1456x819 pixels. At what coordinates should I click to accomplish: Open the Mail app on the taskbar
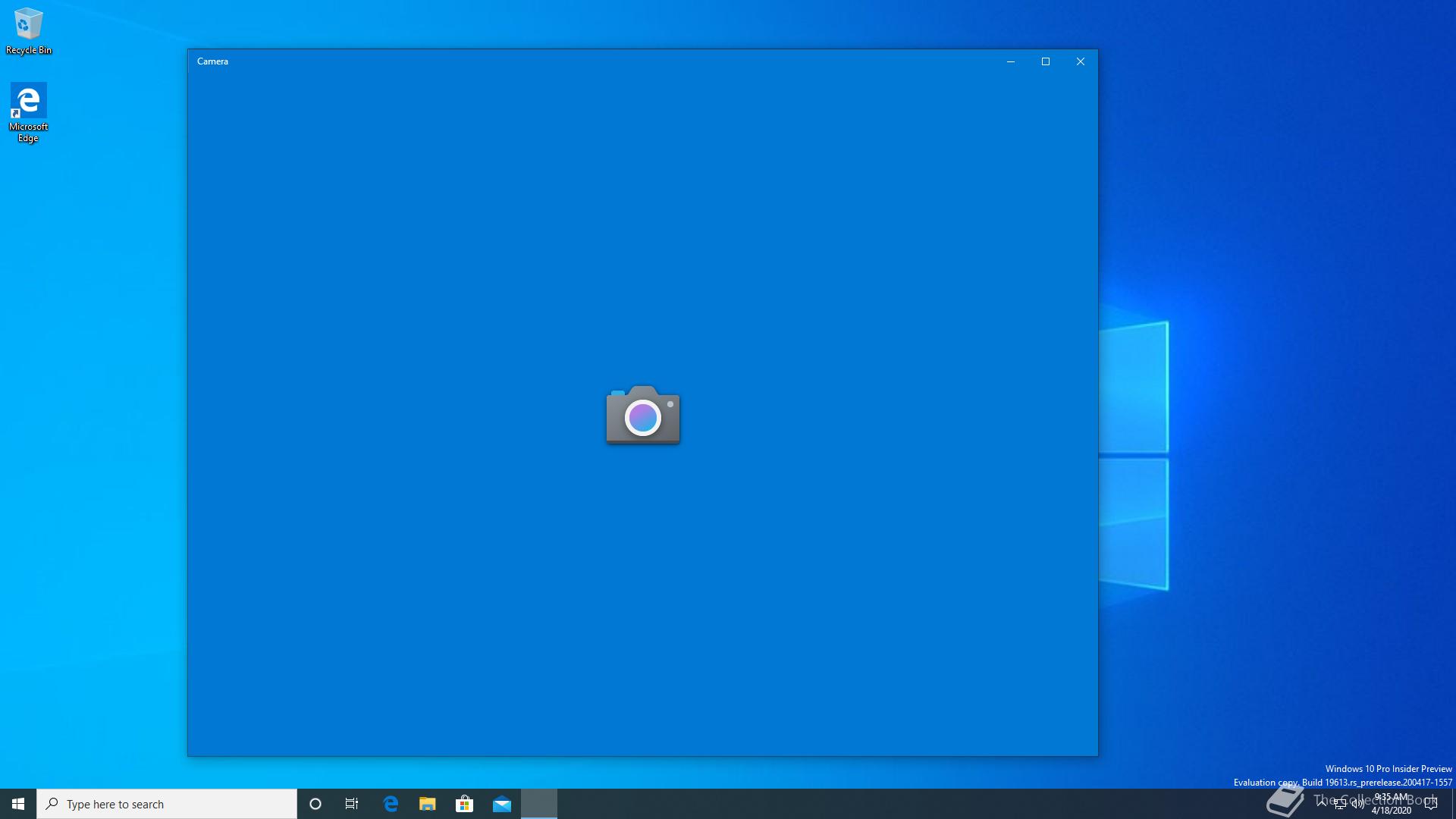[502, 804]
